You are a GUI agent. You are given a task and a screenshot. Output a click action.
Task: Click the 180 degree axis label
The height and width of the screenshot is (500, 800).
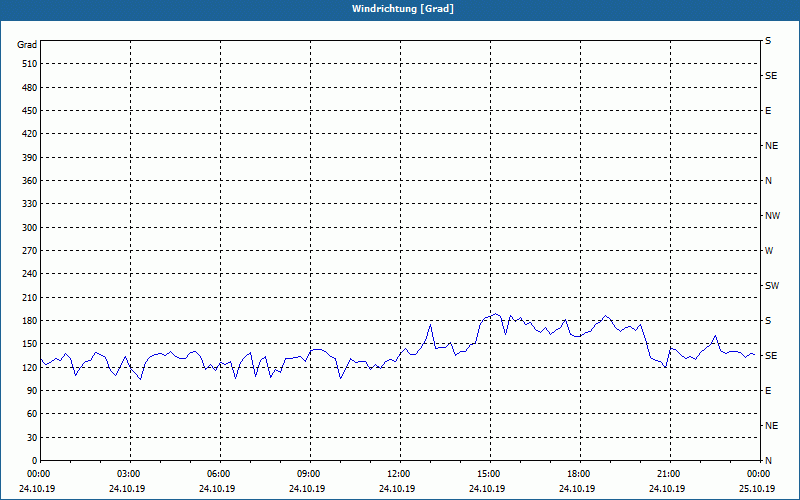(30, 321)
